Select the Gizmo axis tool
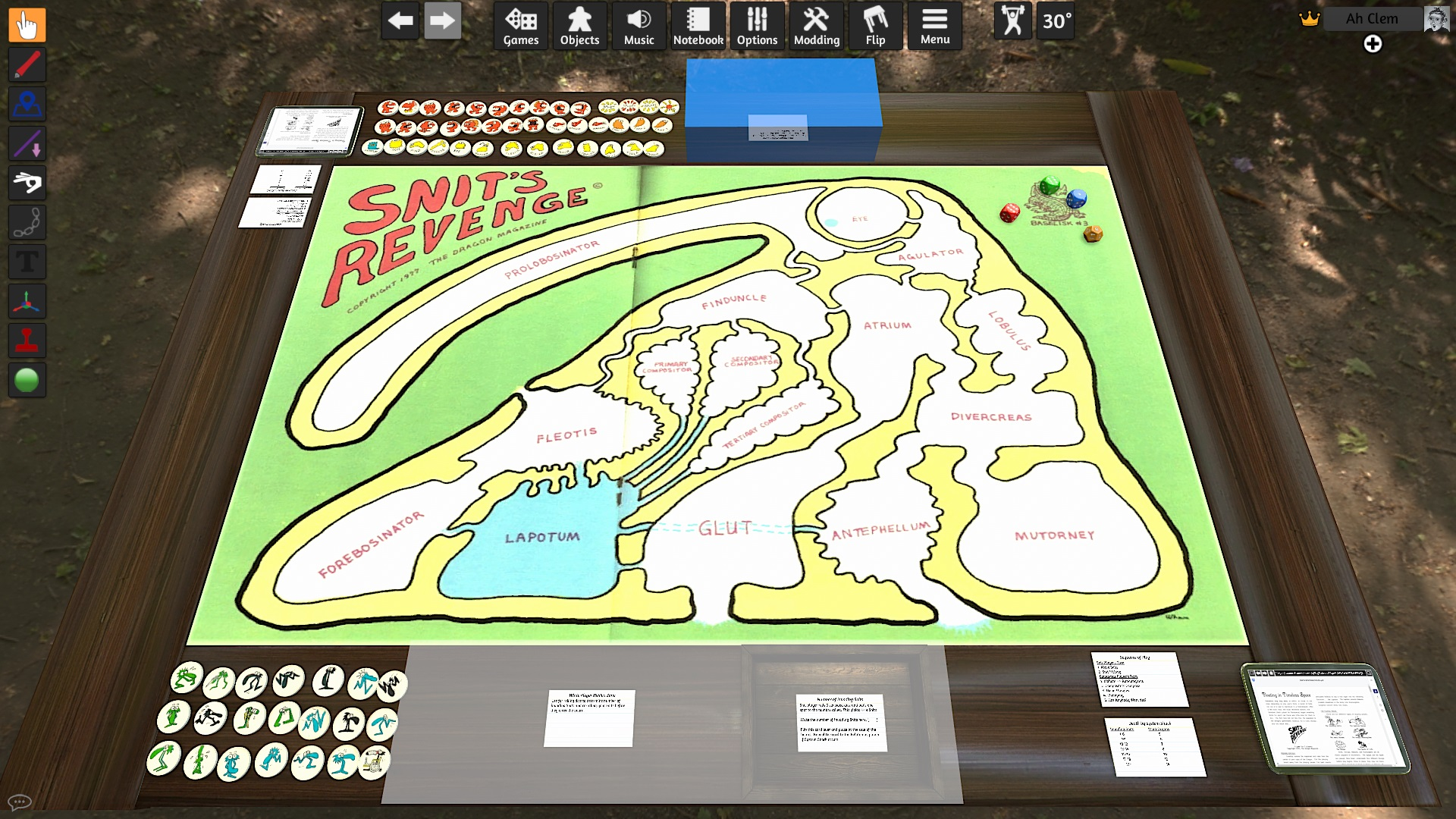The height and width of the screenshot is (819, 1456). 27,301
